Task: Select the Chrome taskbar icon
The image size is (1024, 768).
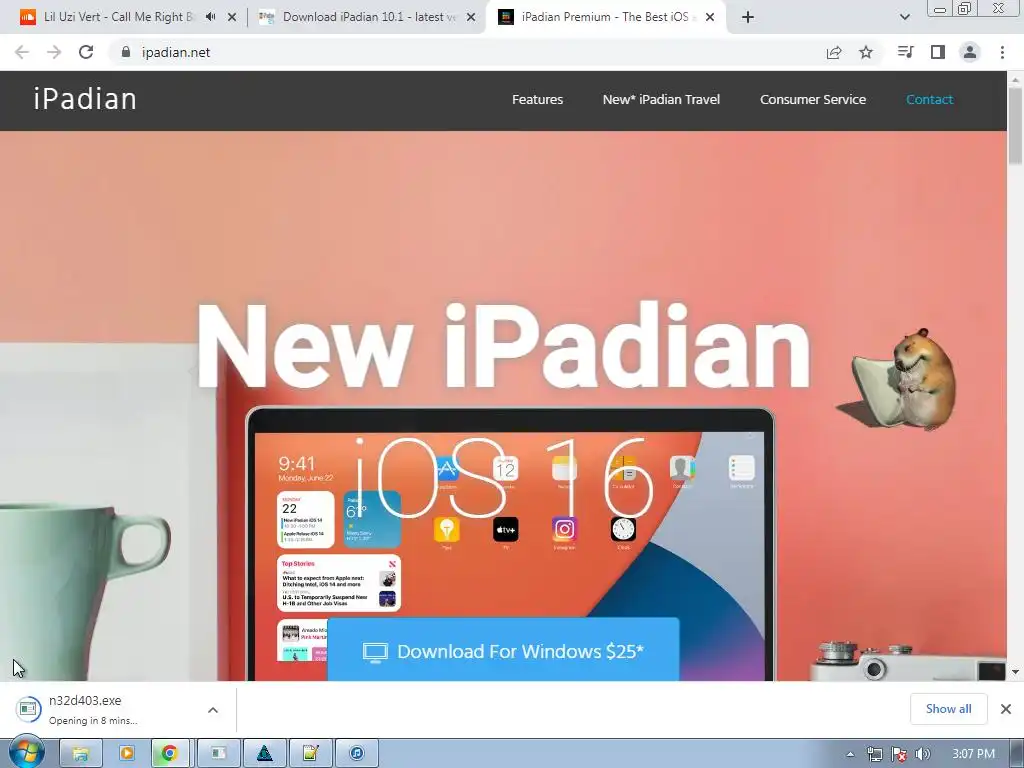Action: (x=170, y=754)
